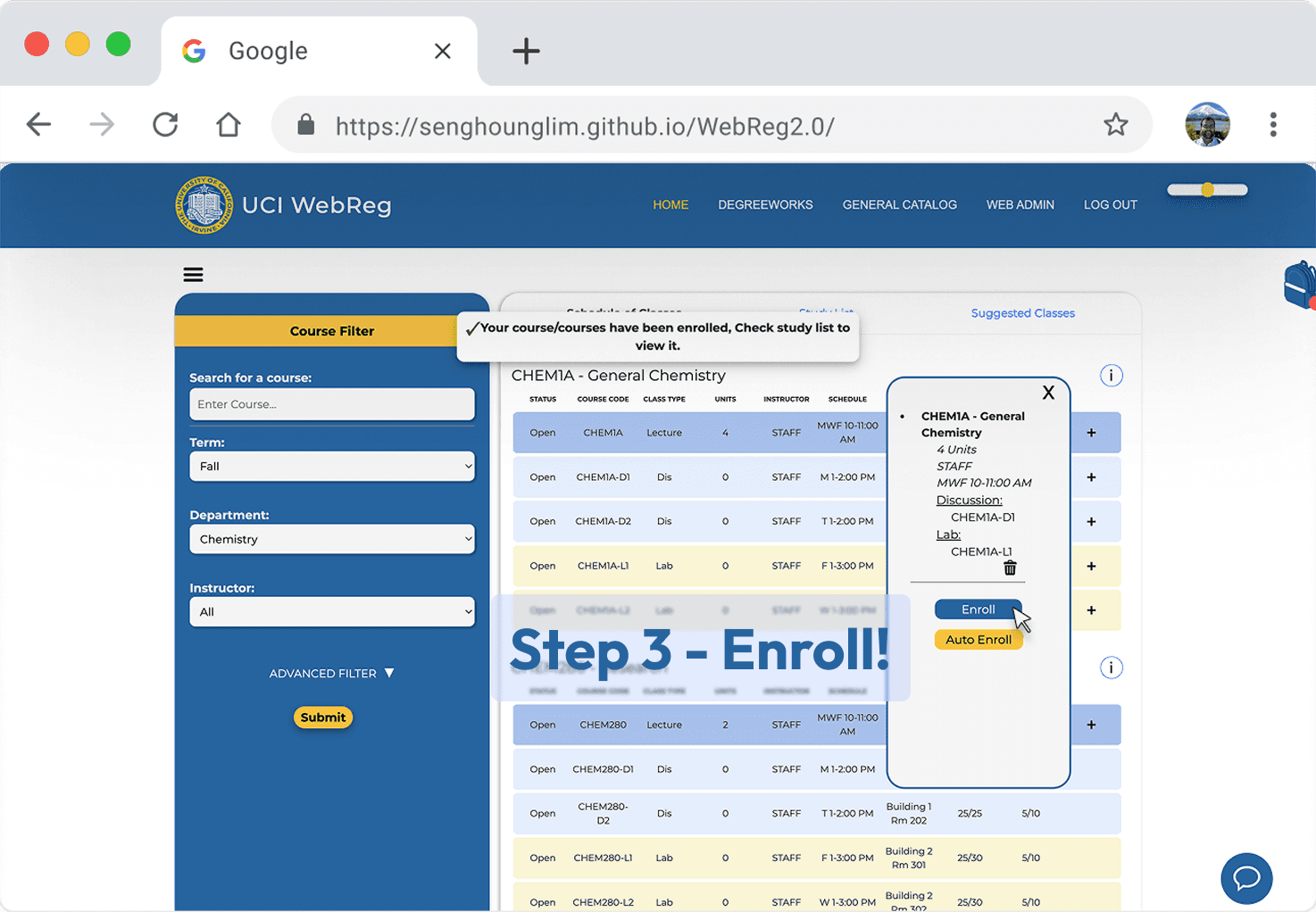Select the CHEM1A-D1 course code cell
1316x912 pixels.
pos(604,477)
